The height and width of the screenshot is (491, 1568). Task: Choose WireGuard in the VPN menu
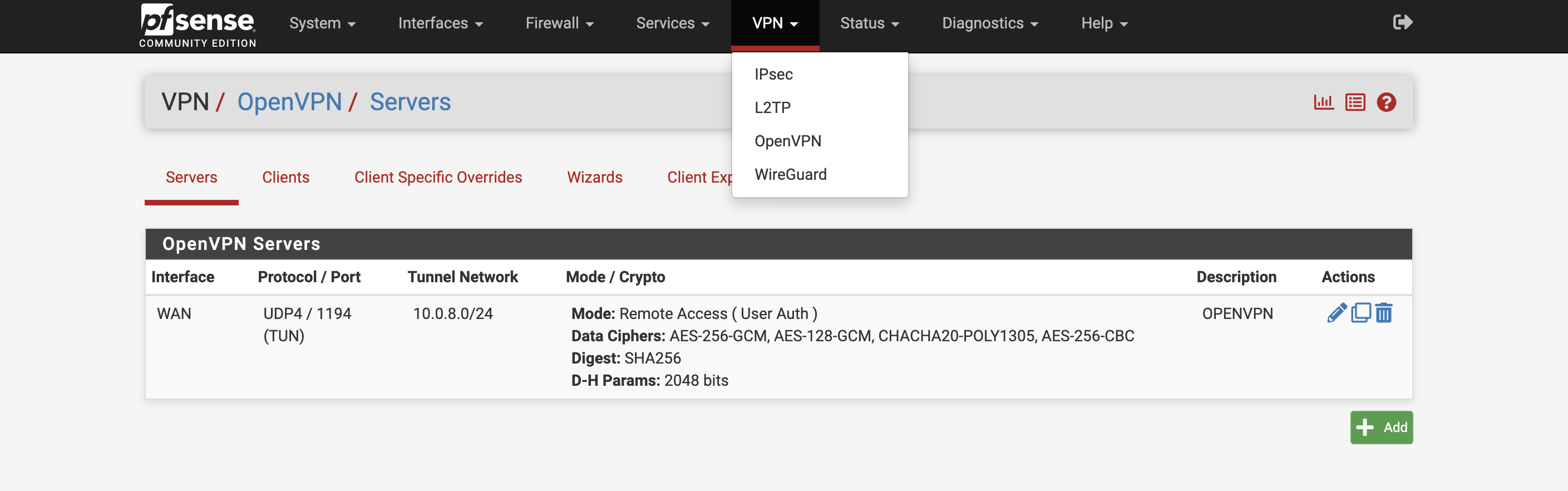tap(790, 175)
